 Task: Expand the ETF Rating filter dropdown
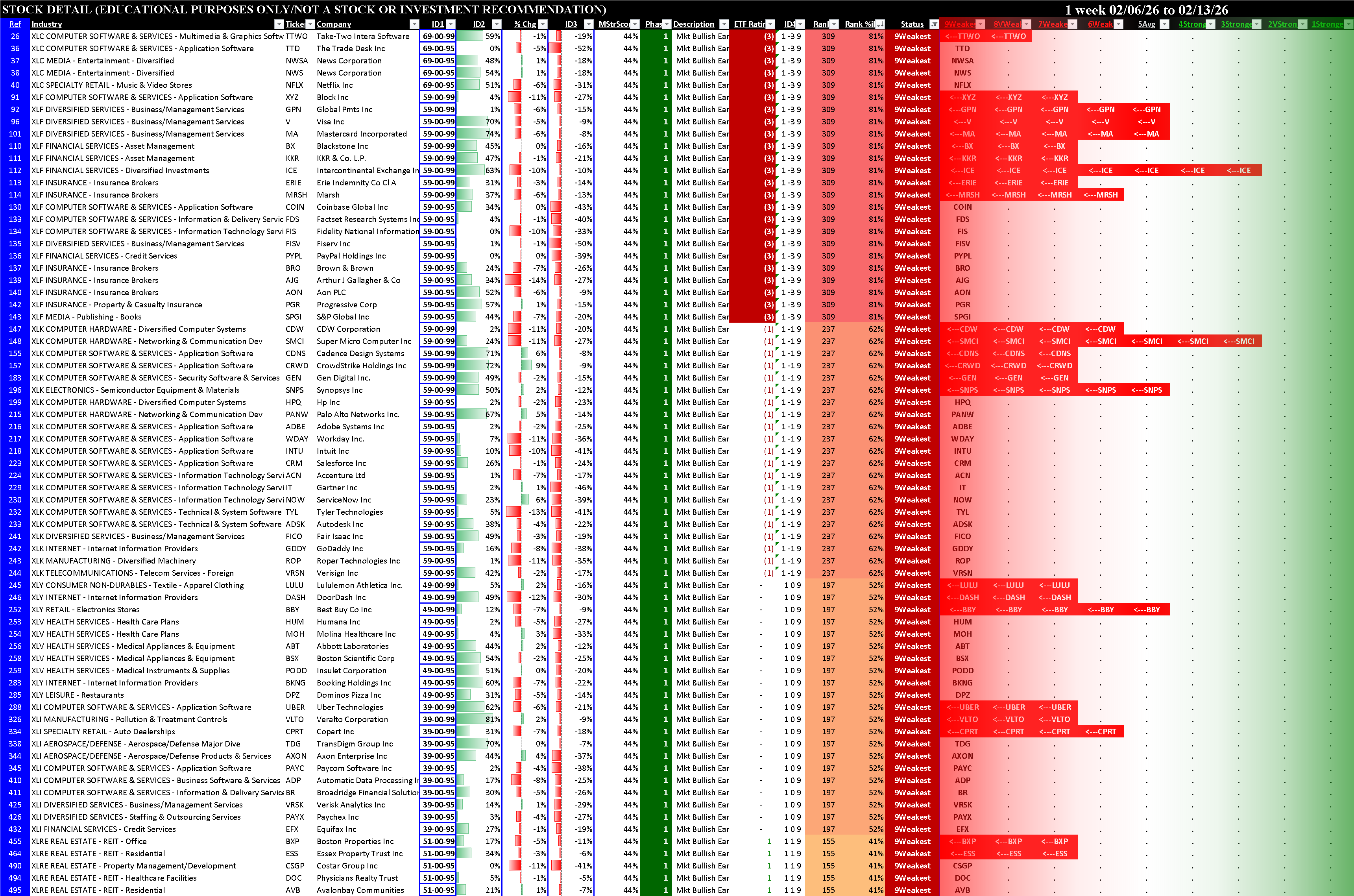click(770, 24)
